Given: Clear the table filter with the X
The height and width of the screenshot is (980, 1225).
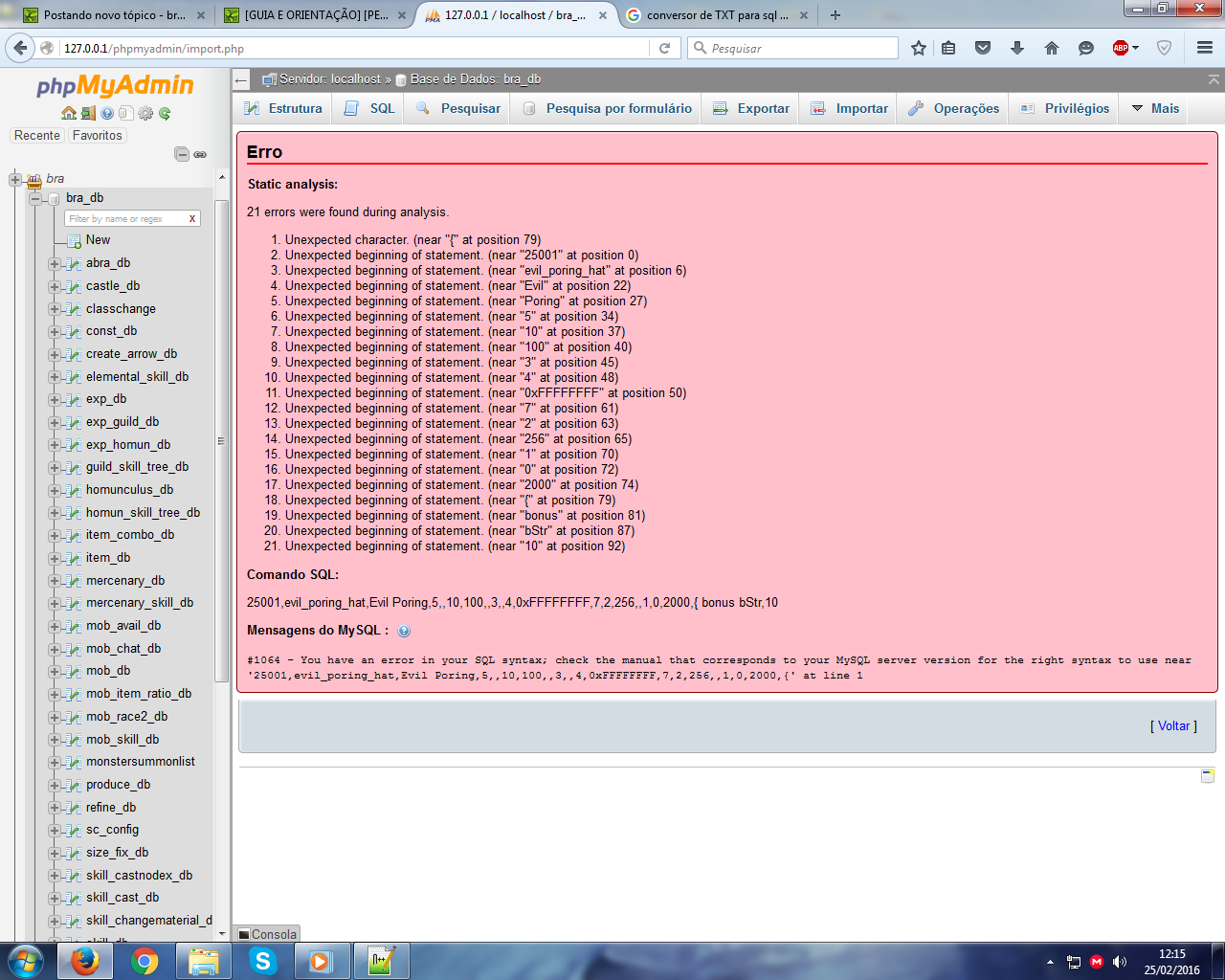Looking at the screenshot, I should (192, 219).
